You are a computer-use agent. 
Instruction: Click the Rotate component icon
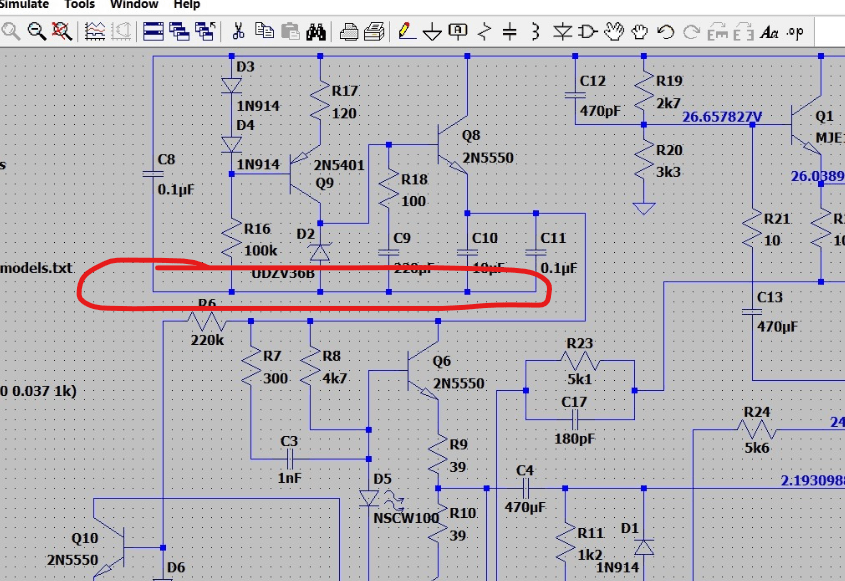(x=718, y=32)
